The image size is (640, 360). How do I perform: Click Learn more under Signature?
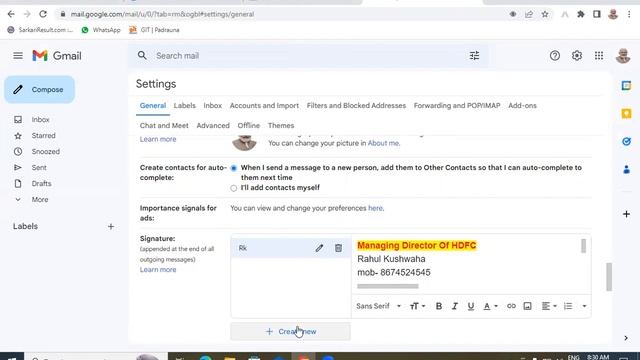pos(158,270)
